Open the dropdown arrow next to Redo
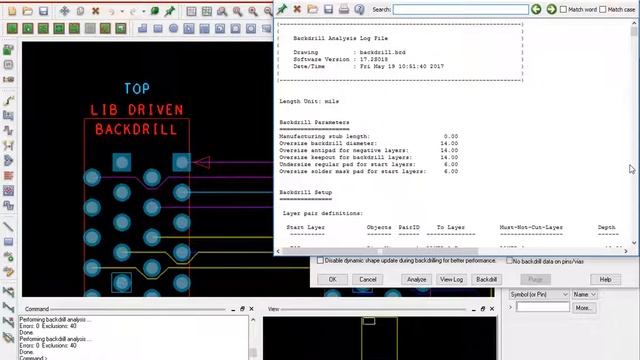 144,11
